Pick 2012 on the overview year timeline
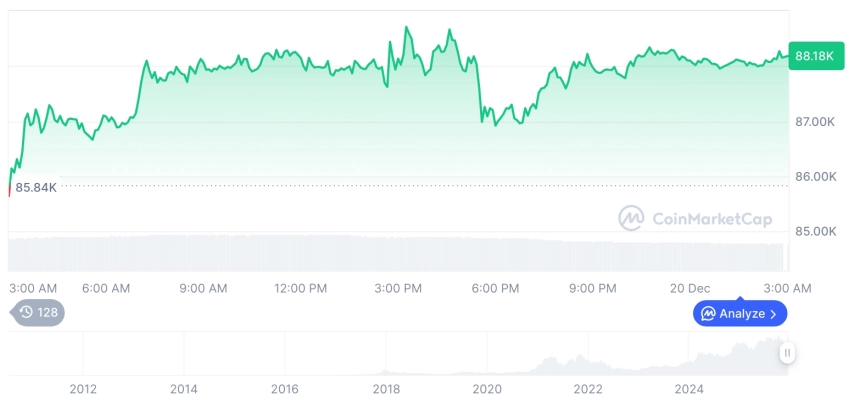860x401 pixels. click(x=83, y=389)
